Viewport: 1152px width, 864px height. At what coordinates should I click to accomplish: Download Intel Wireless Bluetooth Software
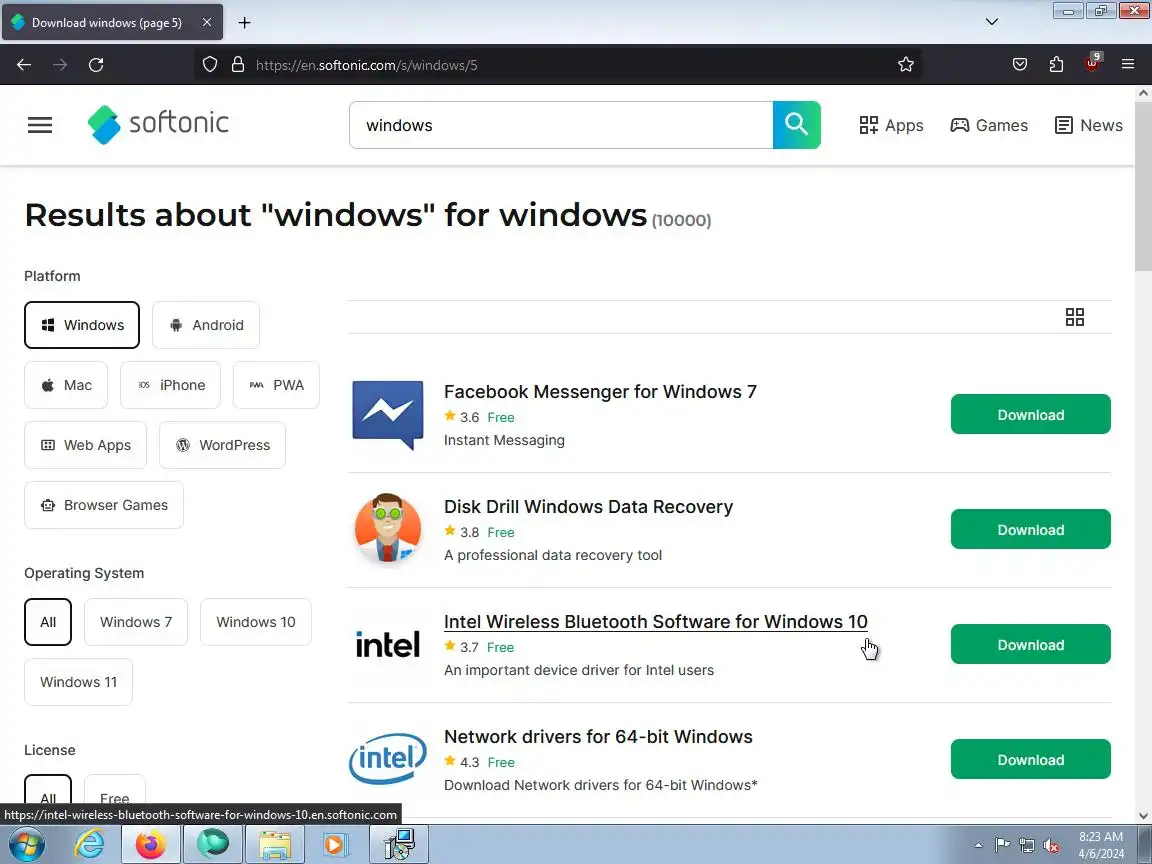point(1031,644)
